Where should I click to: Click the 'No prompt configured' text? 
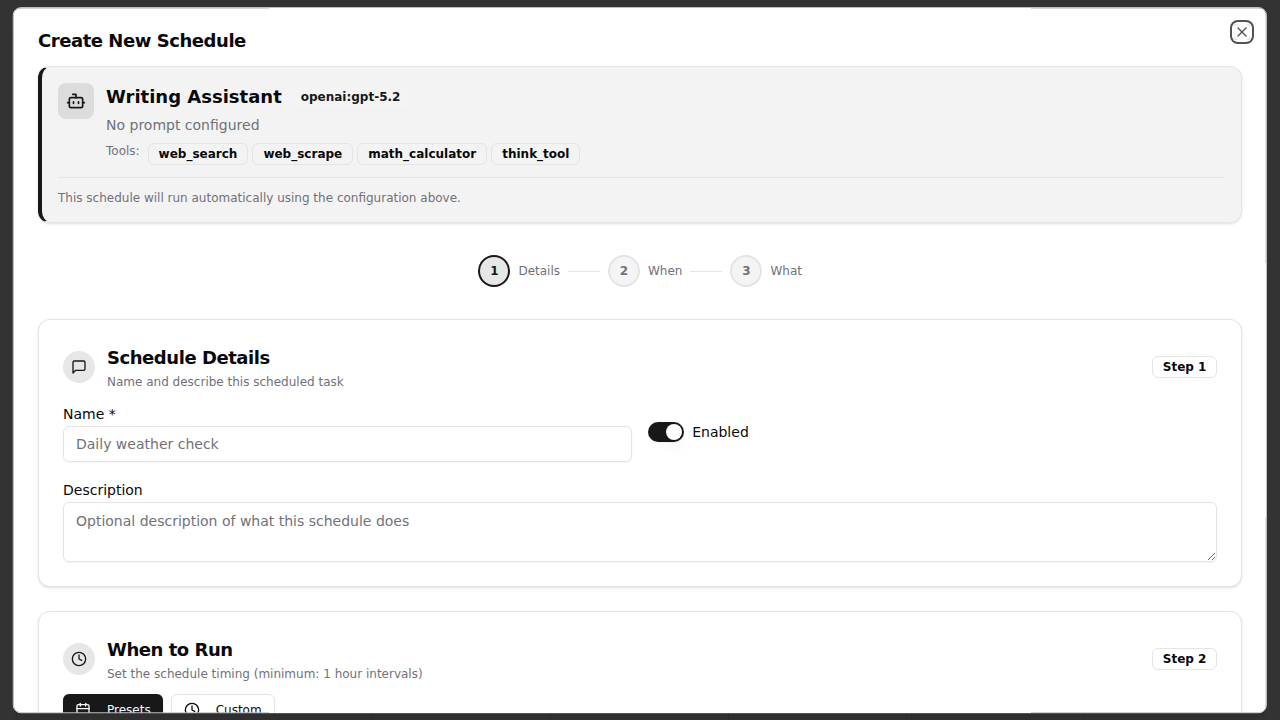(x=183, y=125)
